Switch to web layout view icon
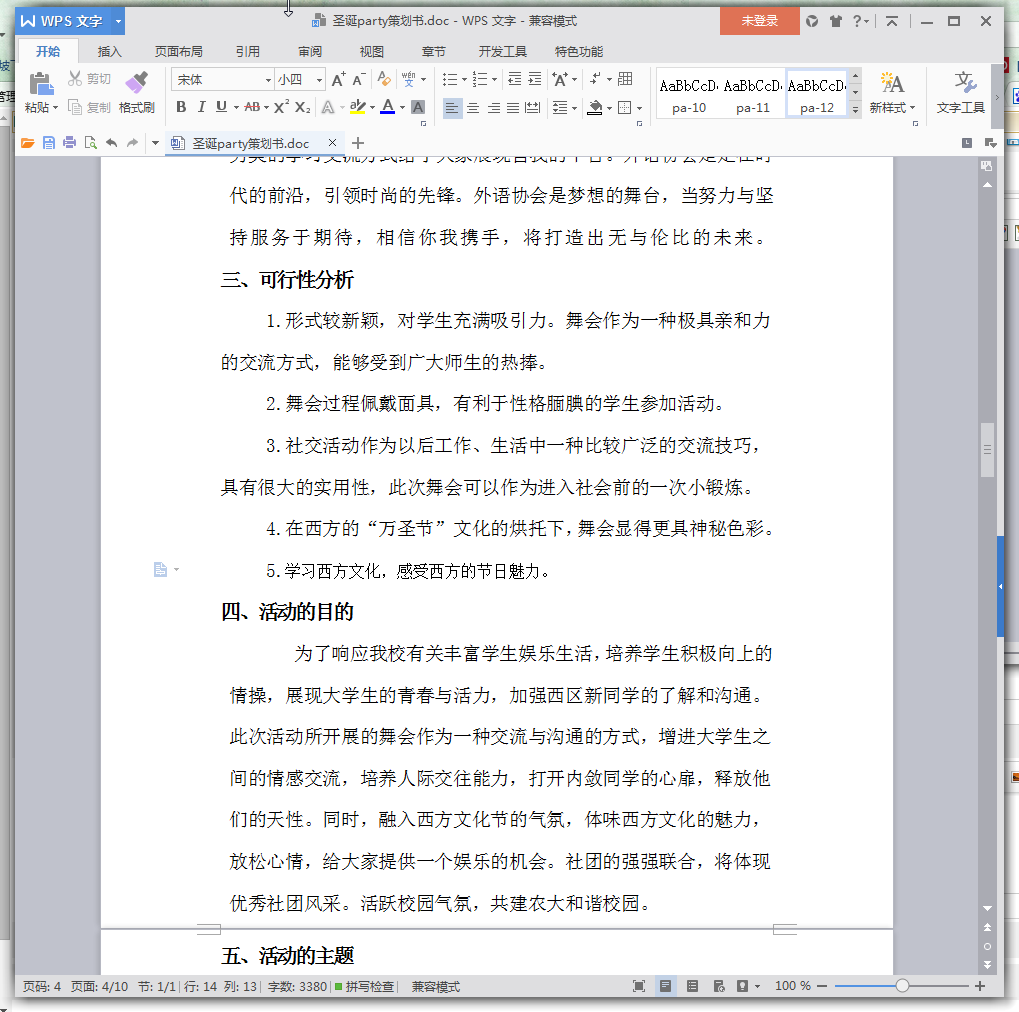The height and width of the screenshot is (1012, 1019). 719,986
